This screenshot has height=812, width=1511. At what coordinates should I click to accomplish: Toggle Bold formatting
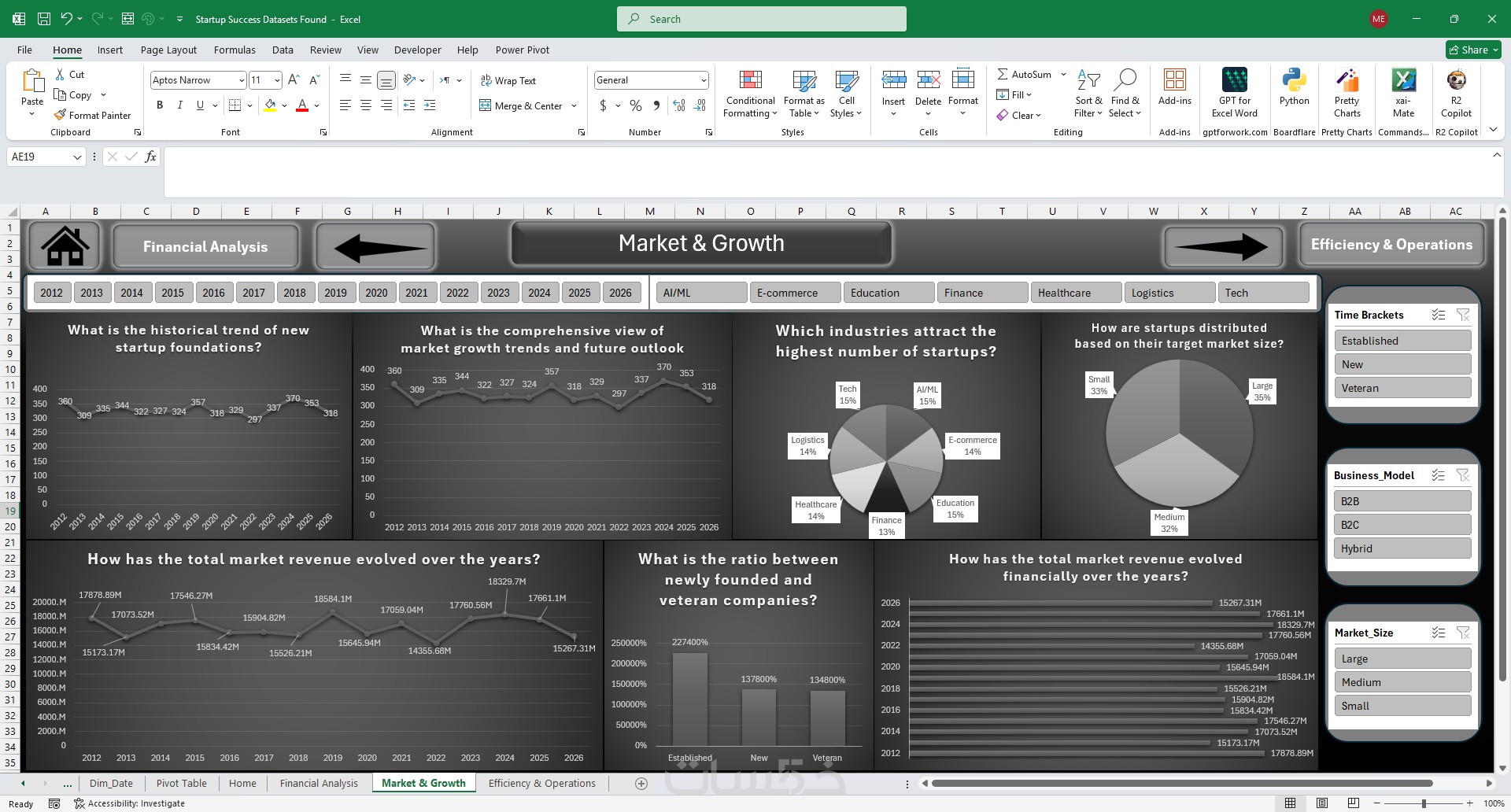160,105
